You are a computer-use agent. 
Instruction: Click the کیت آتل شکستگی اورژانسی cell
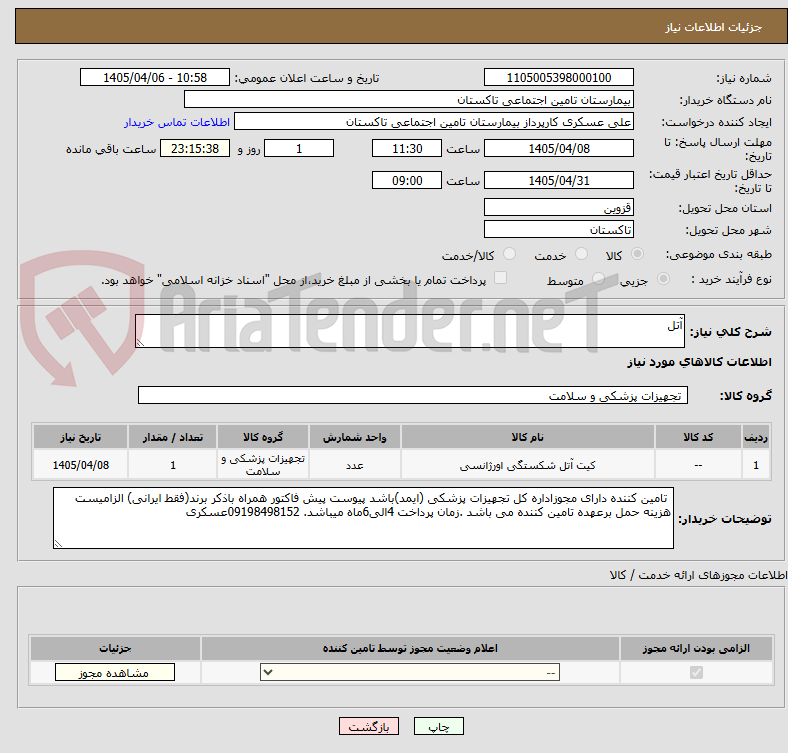528,465
